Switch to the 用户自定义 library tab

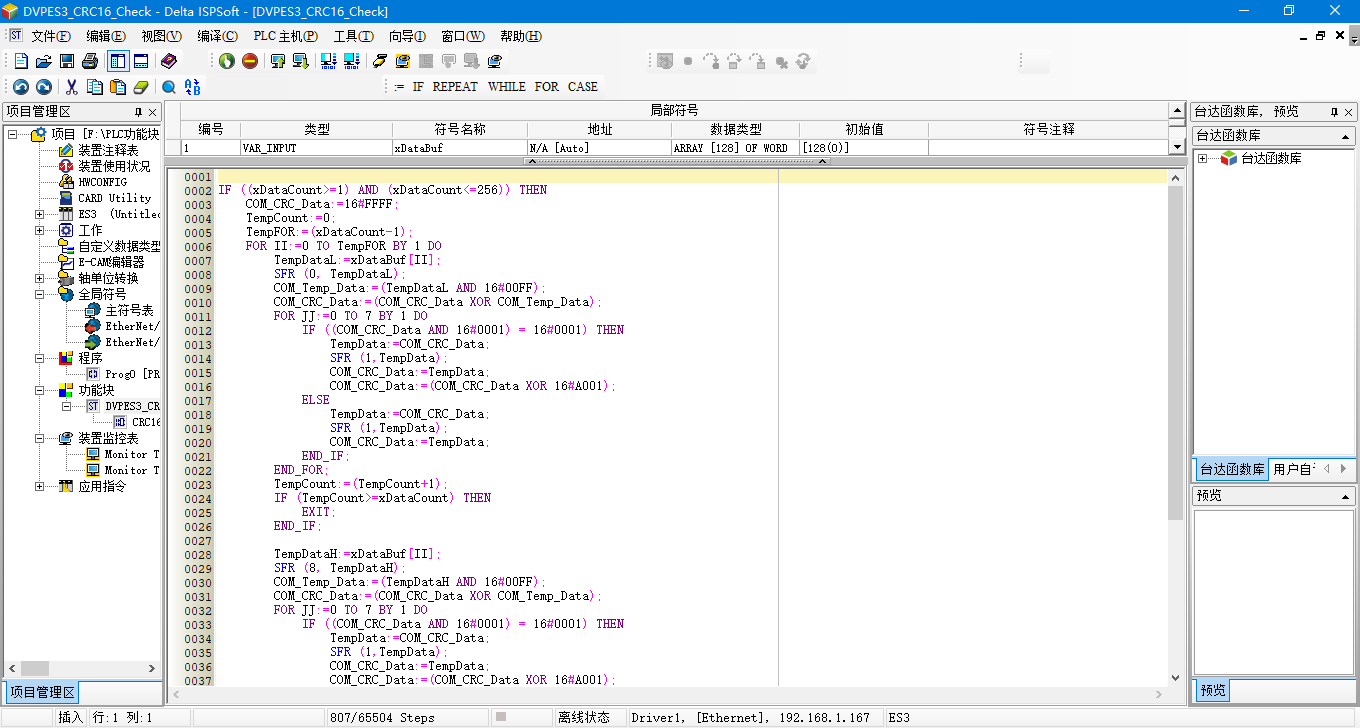tap(1293, 469)
